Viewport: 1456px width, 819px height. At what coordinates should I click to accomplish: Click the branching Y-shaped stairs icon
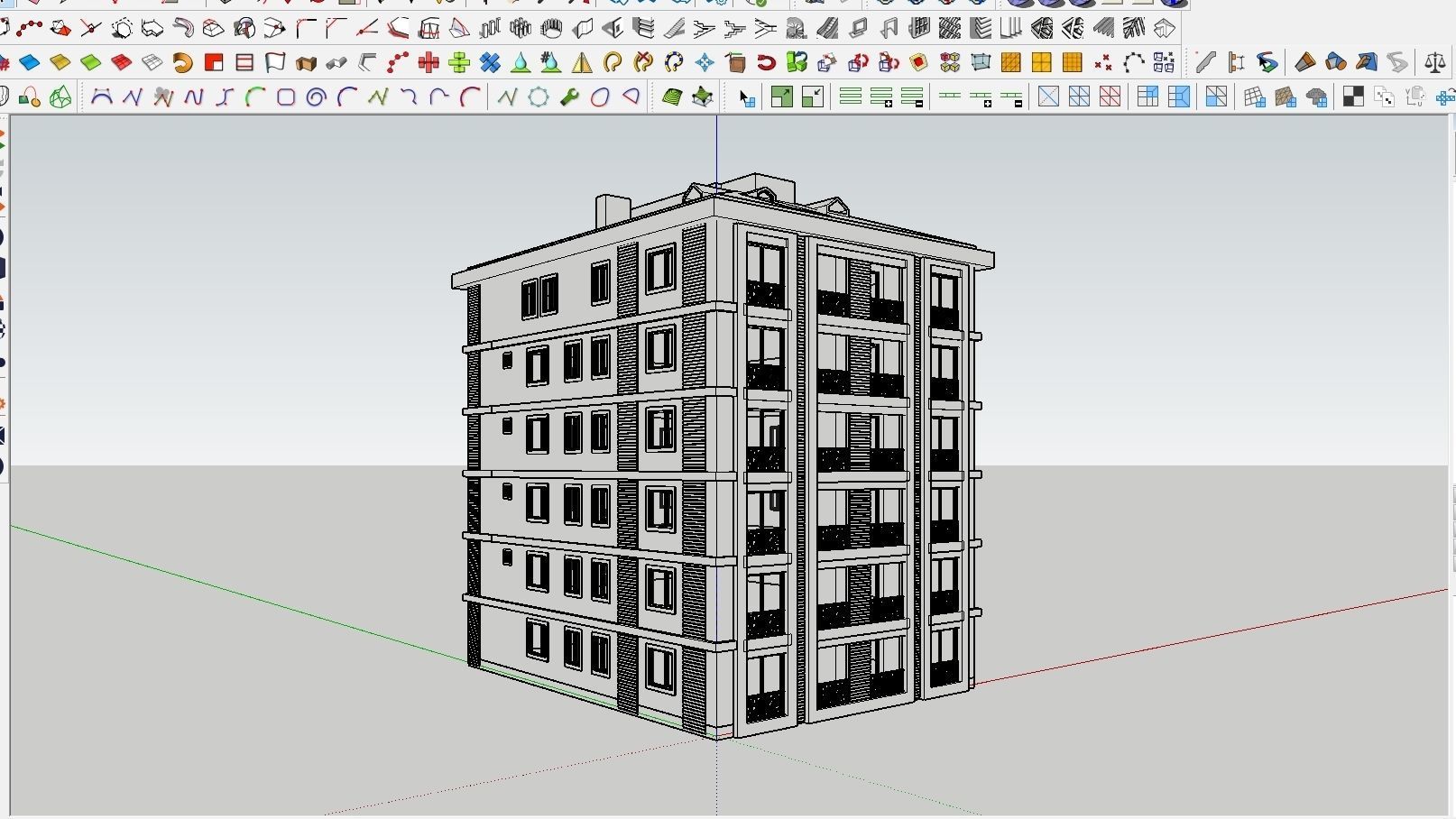point(766,29)
